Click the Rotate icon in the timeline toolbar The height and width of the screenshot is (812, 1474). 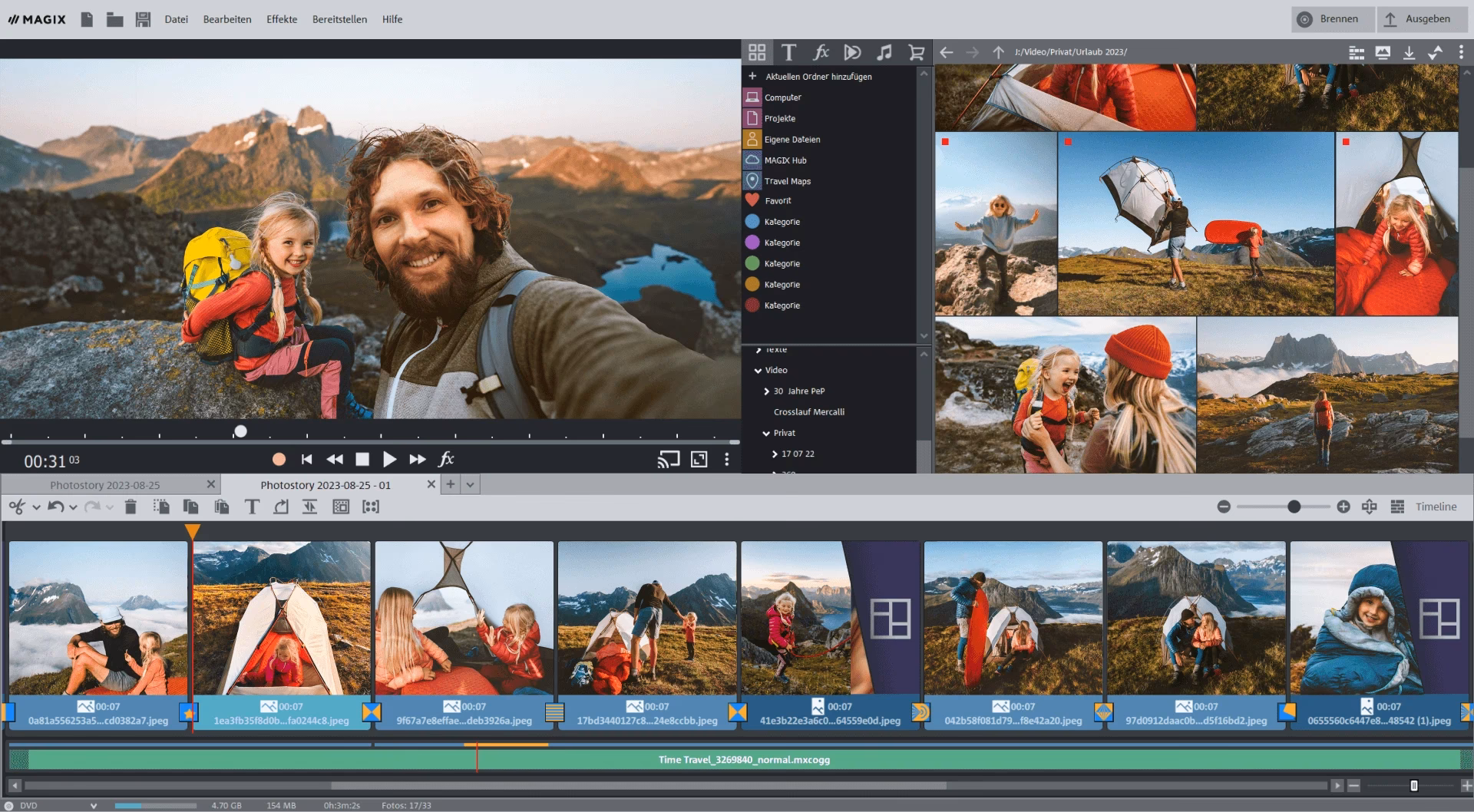pos(281,507)
